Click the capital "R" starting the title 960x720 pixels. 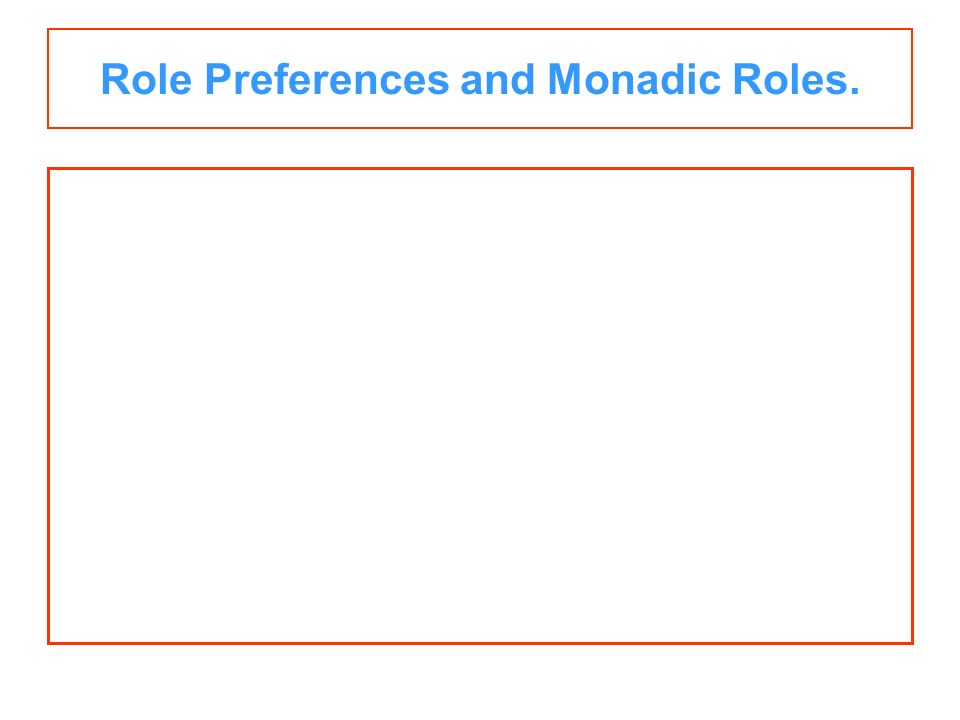(x=114, y=80)
